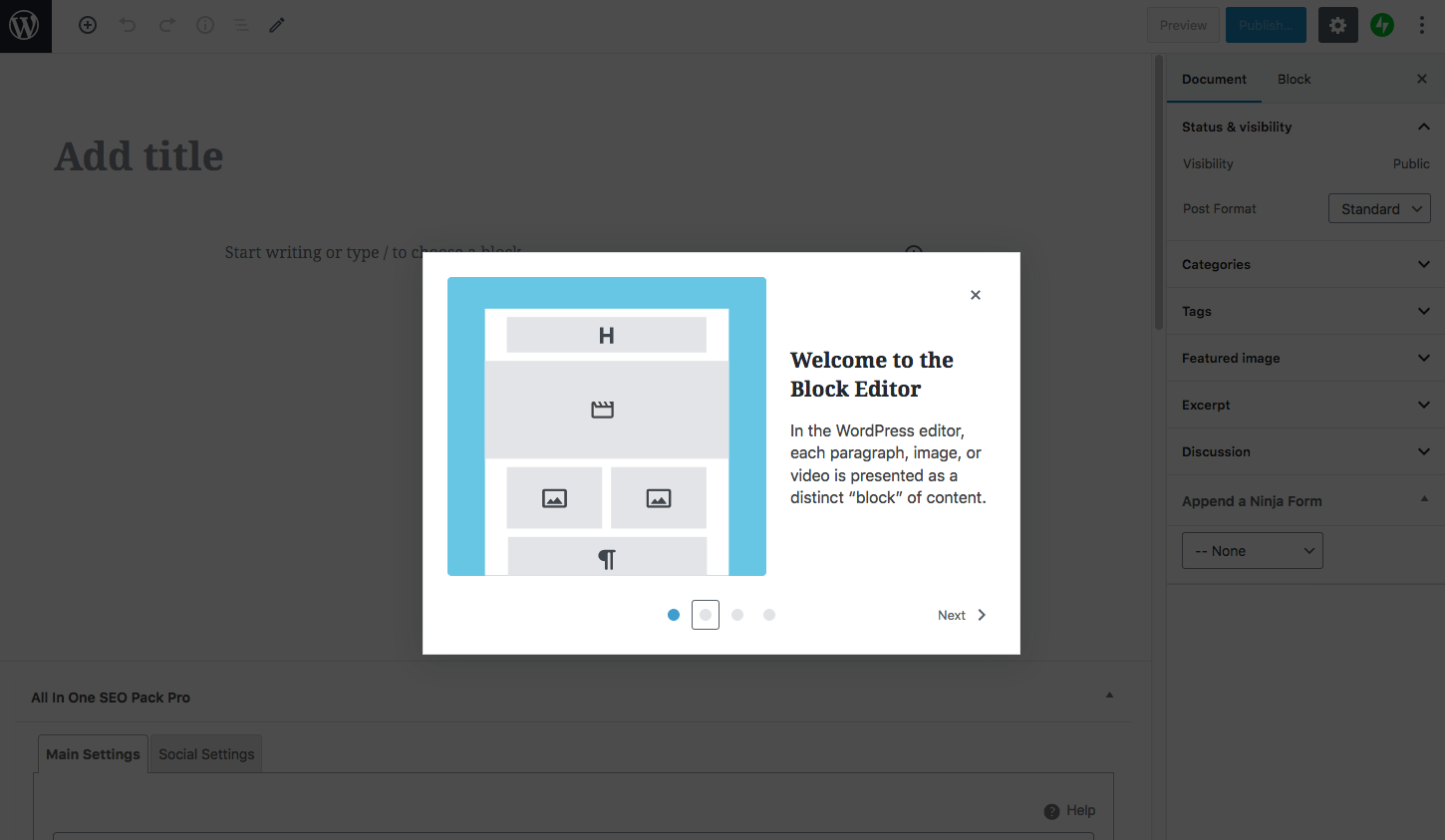The height and width of the screenshot is (840, 1445).
Task: Click the Jetpack icon in toolbar
Action: [x=1381, y=25]
